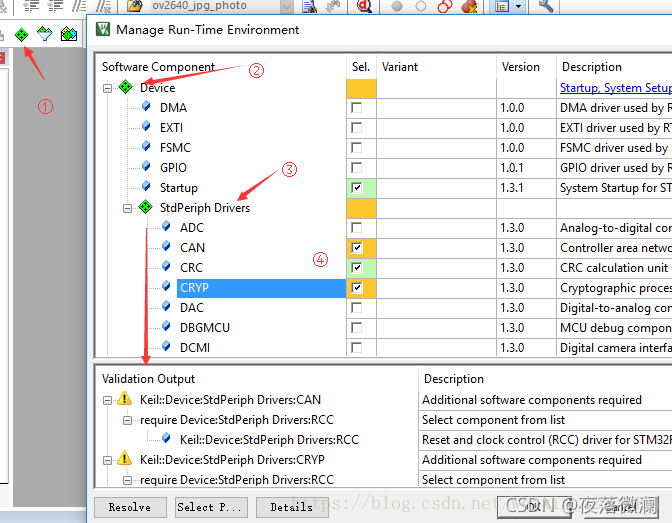Image resolution: width=672 pixels, height=523 pixels.
Task: Click the Select Software Packs toolbar icon
Action: point(45,33)
